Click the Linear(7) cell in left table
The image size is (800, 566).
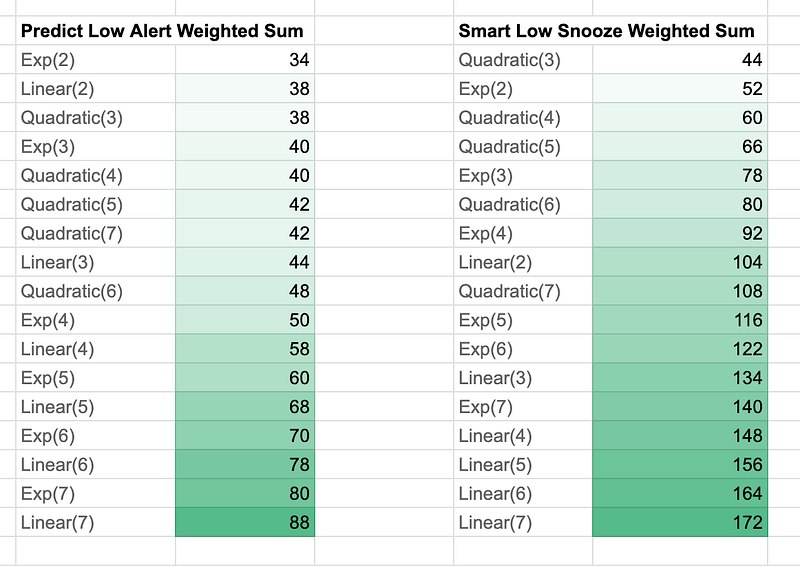click(95, 522)
